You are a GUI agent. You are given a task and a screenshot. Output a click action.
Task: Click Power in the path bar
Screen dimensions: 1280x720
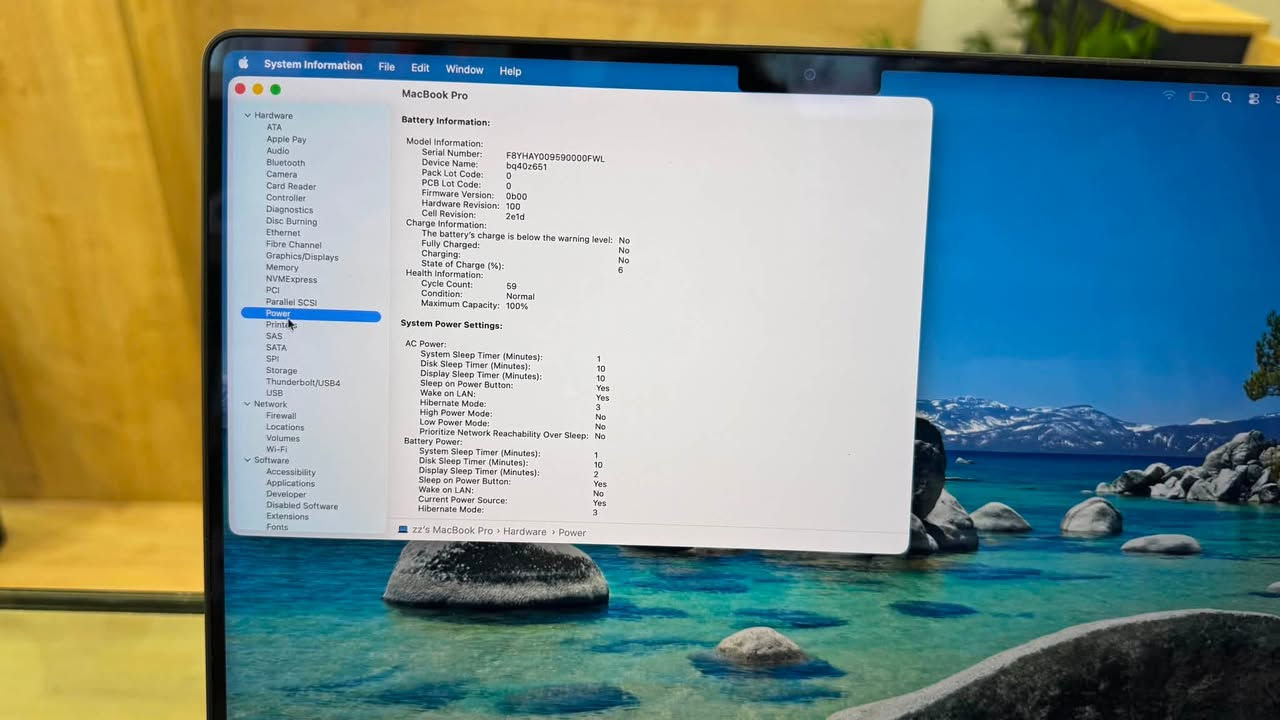[572, 532]
